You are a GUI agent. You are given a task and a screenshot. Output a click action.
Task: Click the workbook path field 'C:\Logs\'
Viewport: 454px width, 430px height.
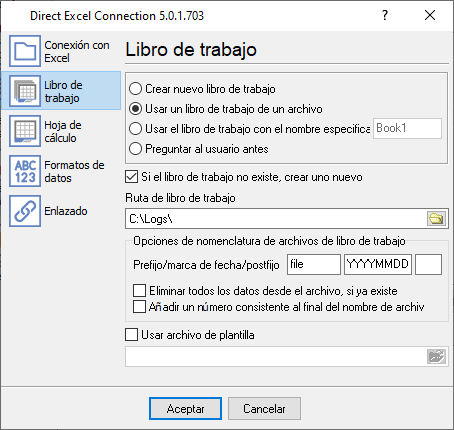[276, 219]
